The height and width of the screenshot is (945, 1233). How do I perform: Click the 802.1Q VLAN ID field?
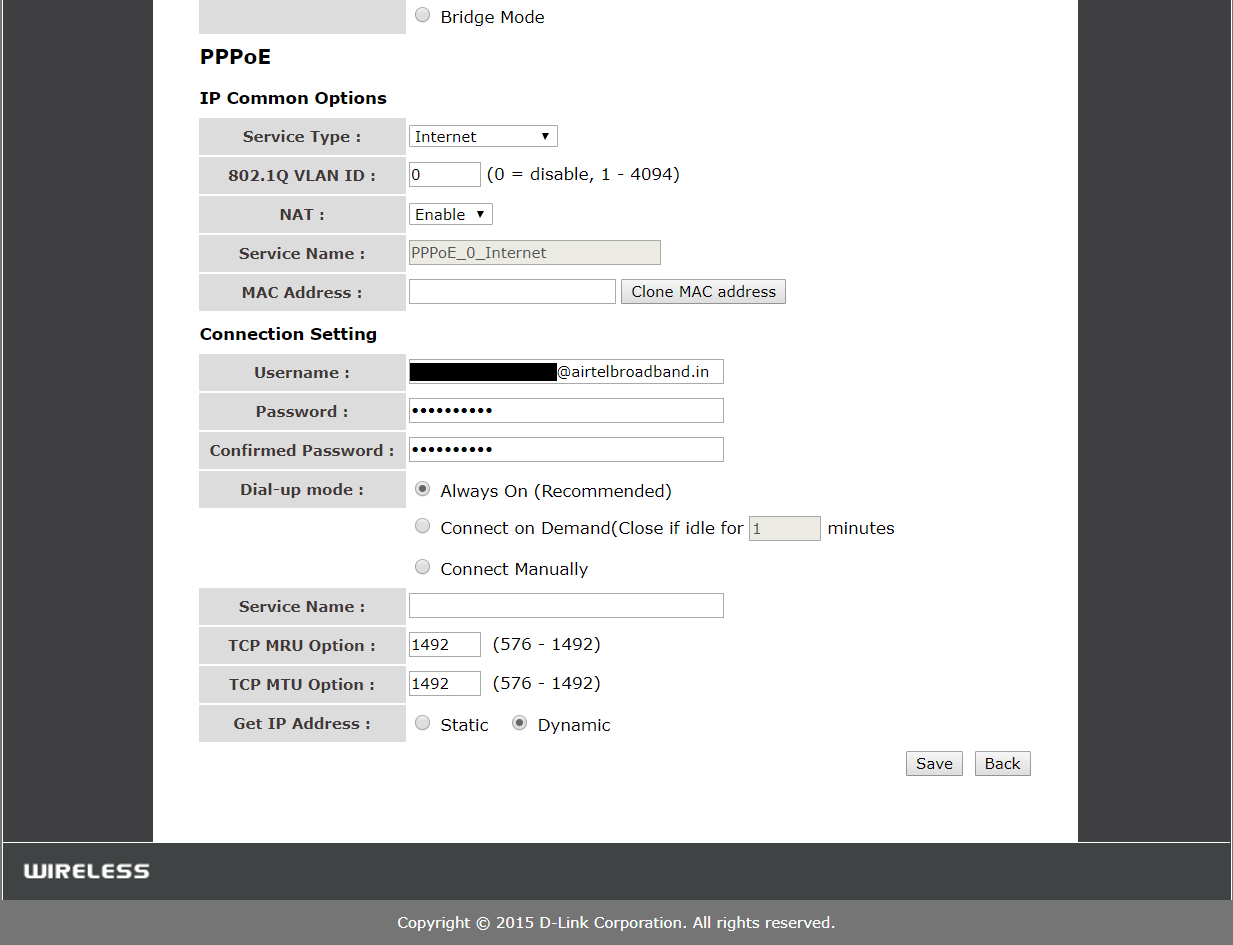[444, 175]
